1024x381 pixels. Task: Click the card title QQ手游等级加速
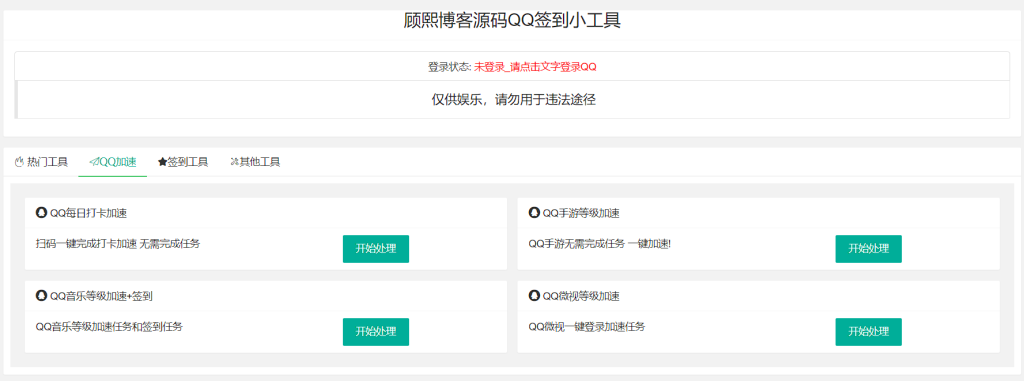click(x=581, y=213)
